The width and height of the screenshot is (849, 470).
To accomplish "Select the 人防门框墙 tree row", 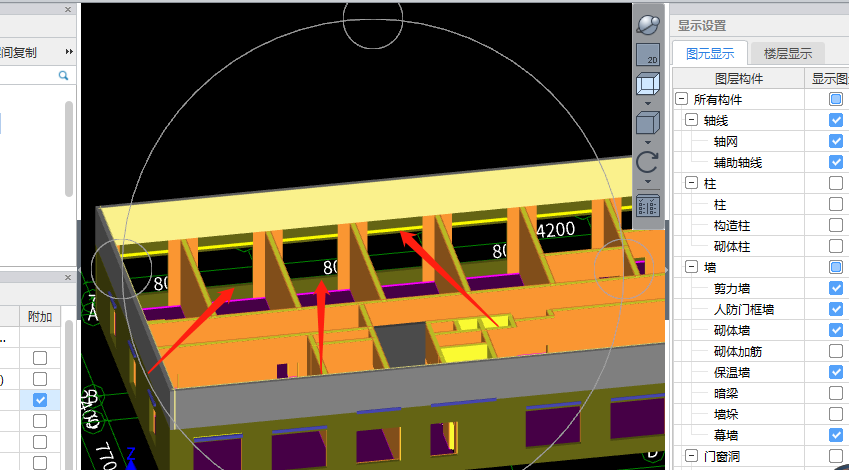I will click(744, 309).
